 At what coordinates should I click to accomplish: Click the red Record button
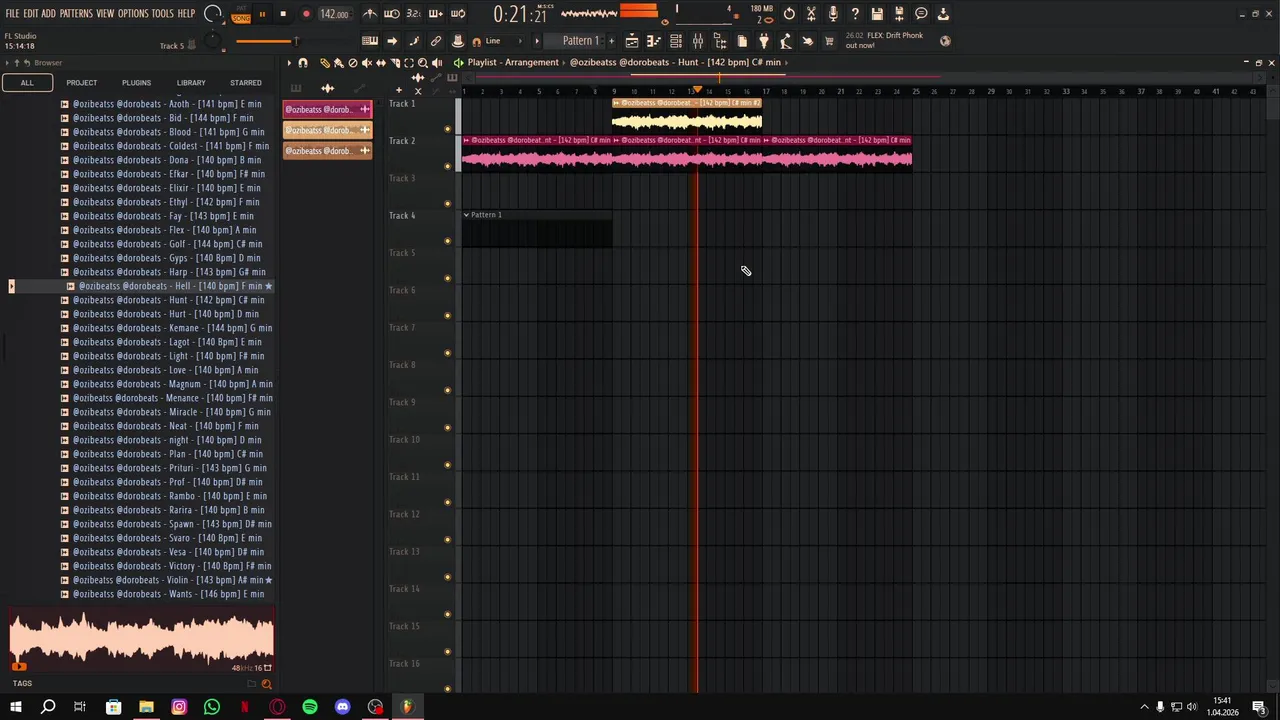click(x=306, y=14)
